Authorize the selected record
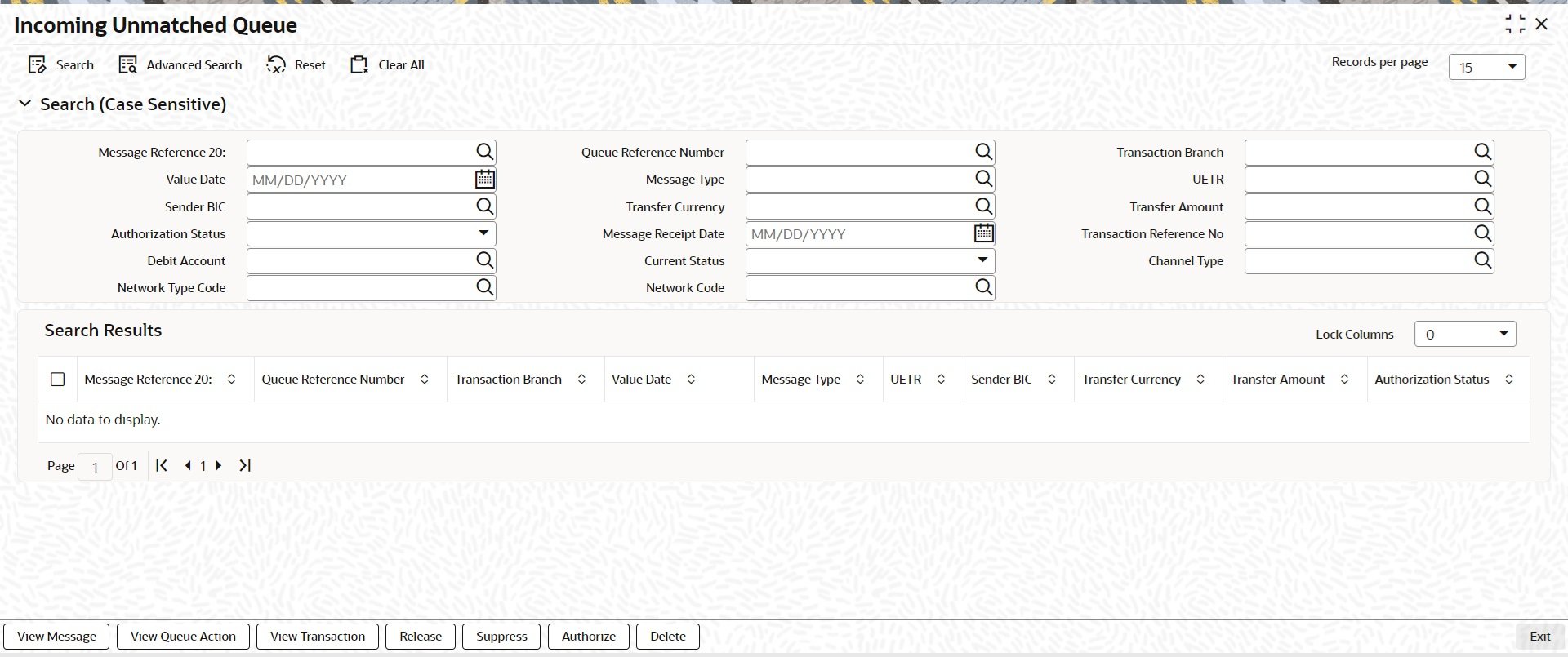1568x657 pixels. (x=589, y=637)
